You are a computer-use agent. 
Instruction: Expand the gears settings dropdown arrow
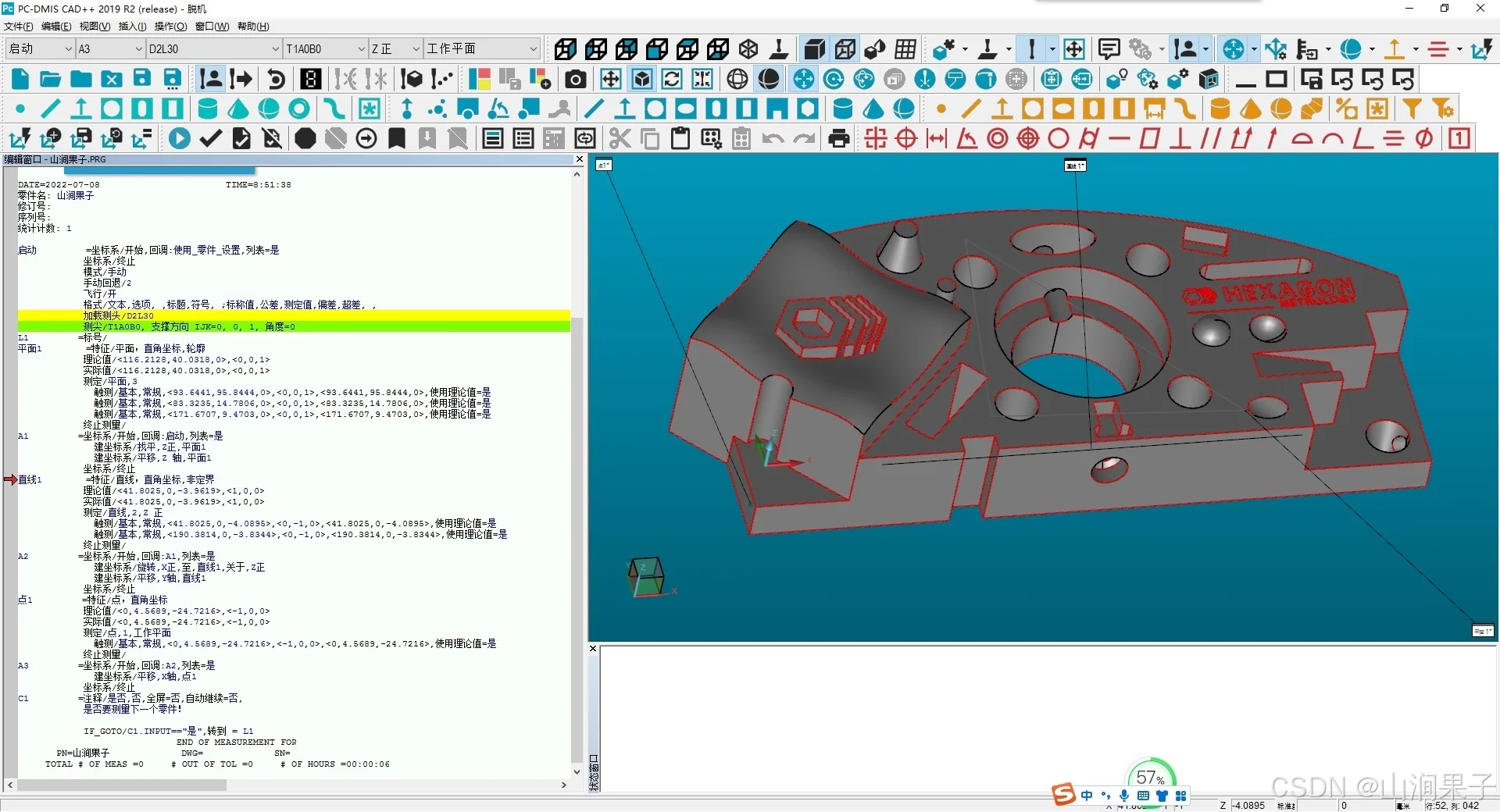[x=1162, y=49]
